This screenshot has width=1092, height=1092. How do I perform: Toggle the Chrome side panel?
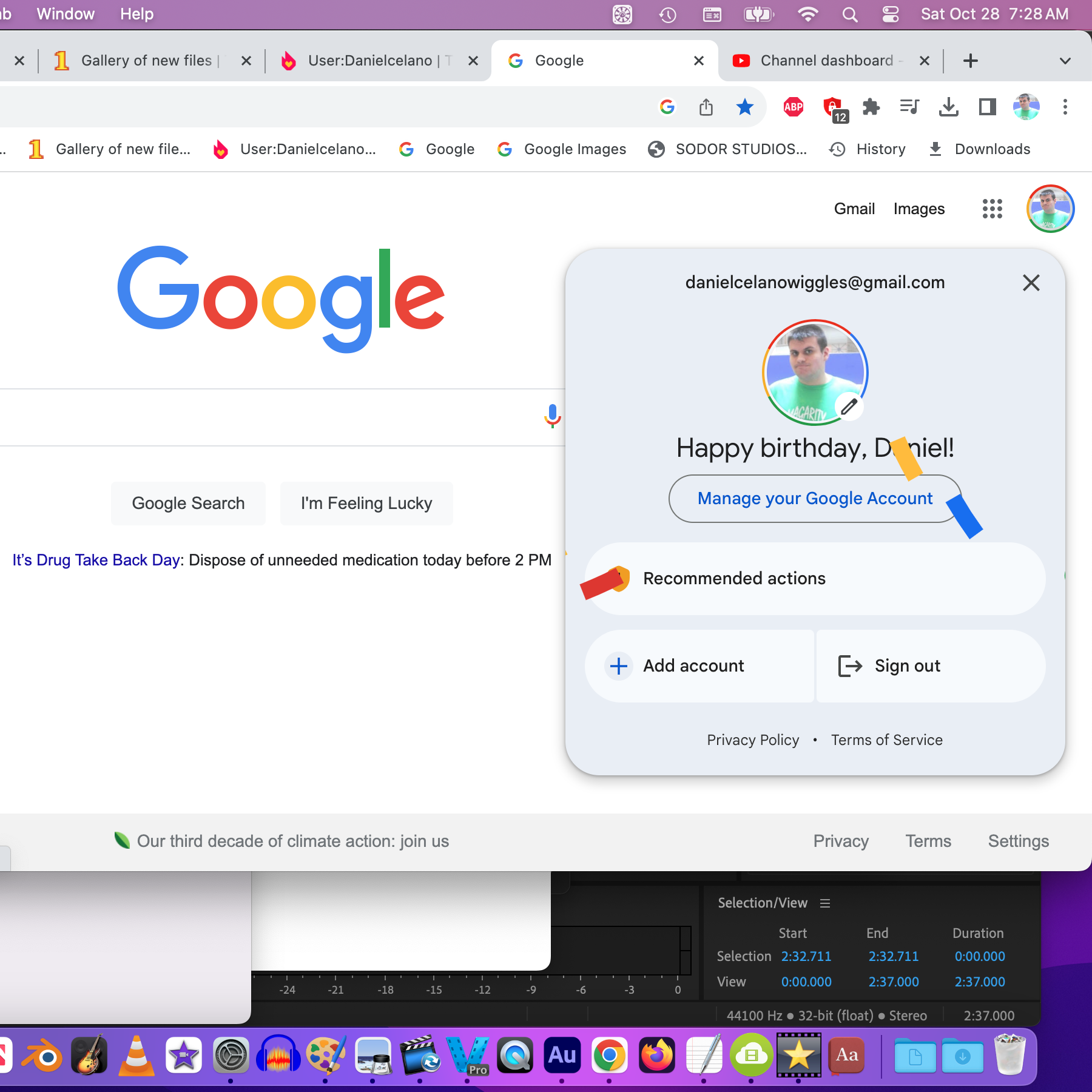click(x=988, y=107)
